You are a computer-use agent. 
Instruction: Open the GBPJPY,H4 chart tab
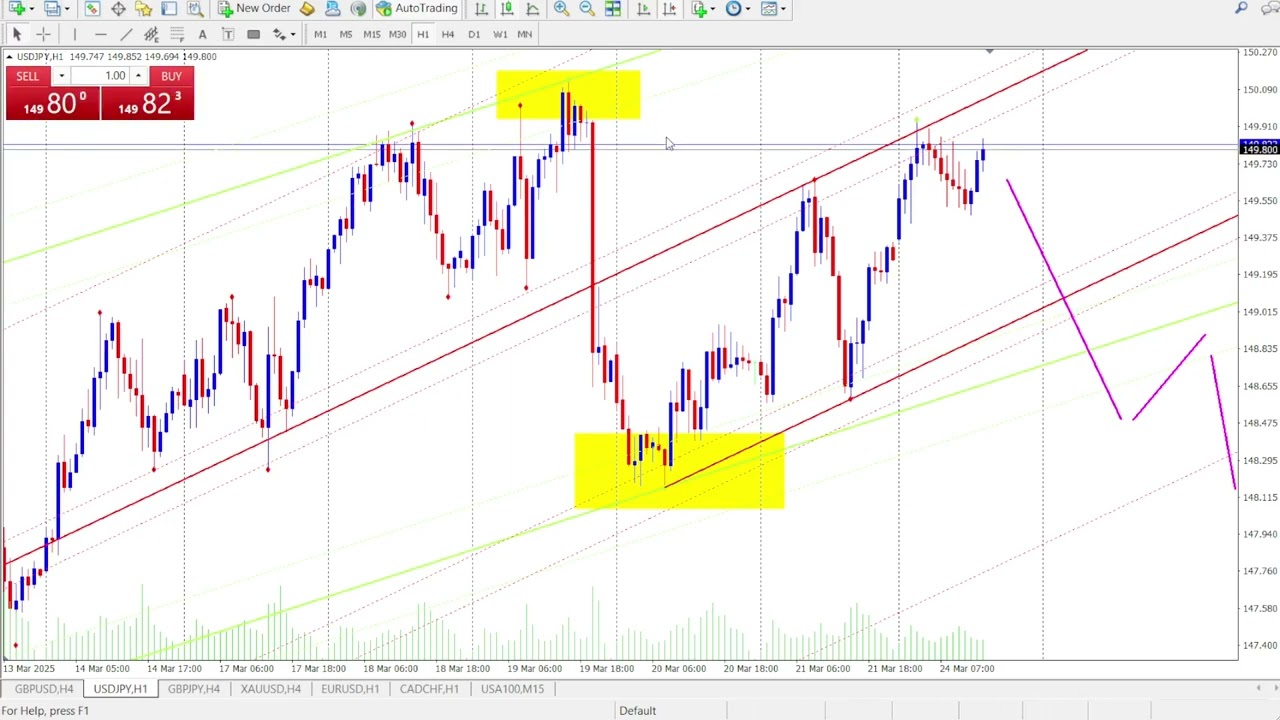pyautogui.click(x=194, y=689)
